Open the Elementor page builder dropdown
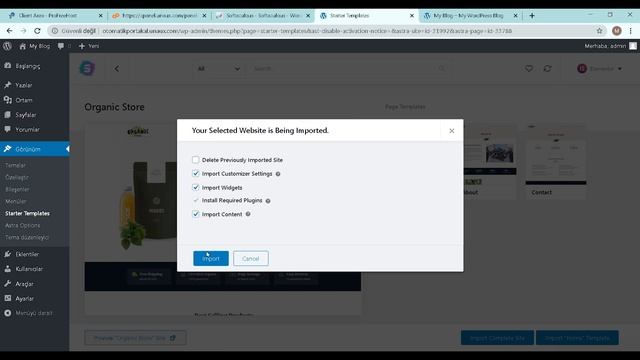Image resolution: width=640 pixels, height=360 pixels. tap(599, 69)
